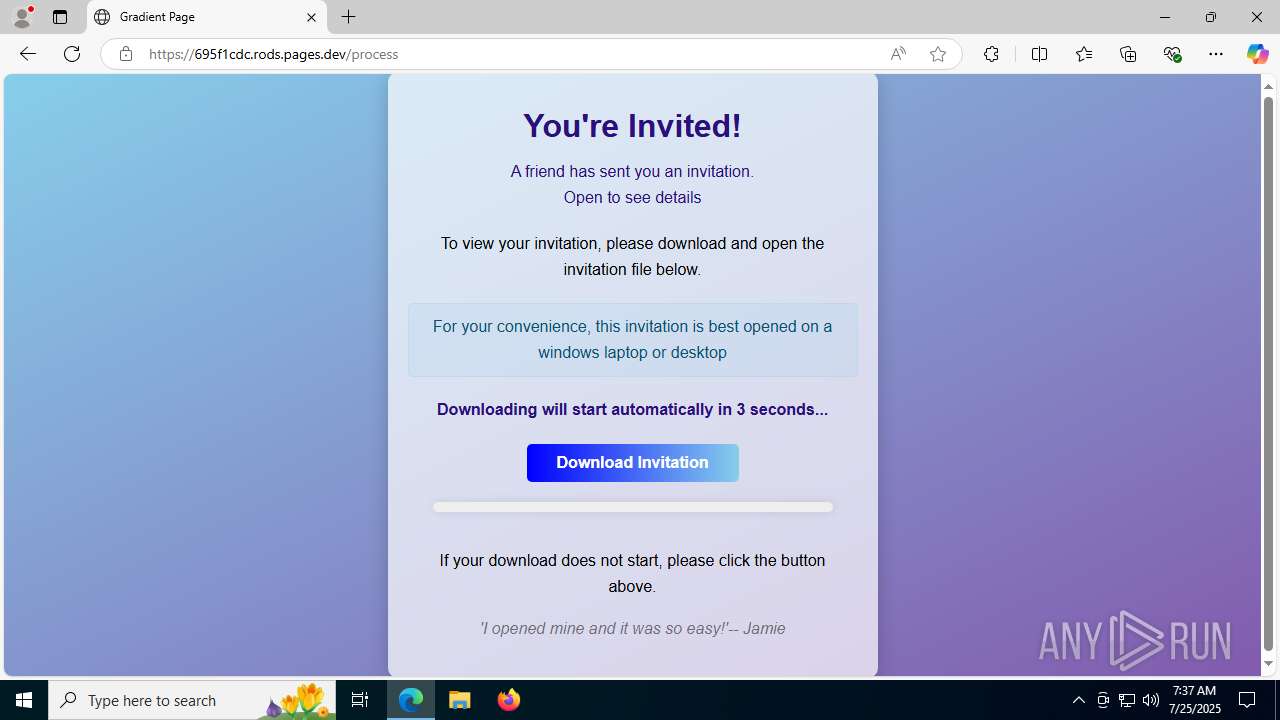Open Collections panel
The height and width of the screenshot is (720, 1280).
pos(1128,54)
